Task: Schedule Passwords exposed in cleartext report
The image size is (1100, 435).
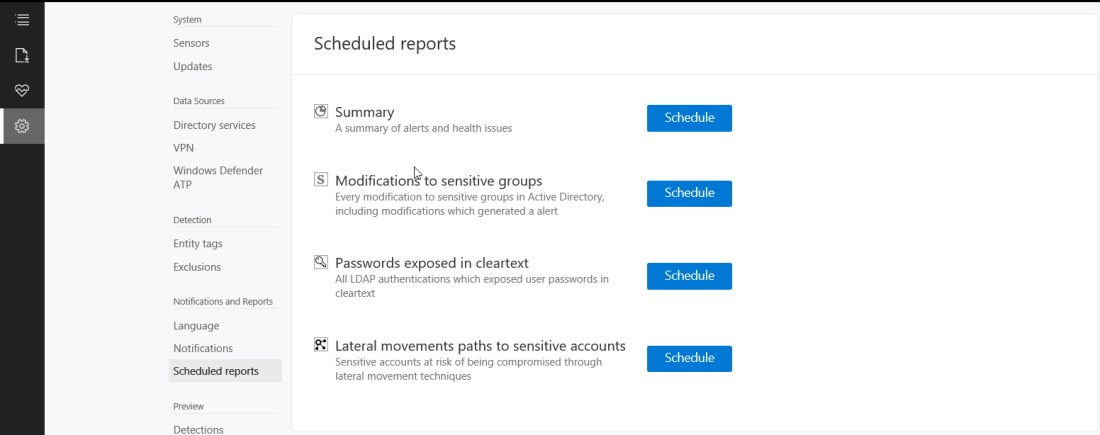Action: coord(689,276)
